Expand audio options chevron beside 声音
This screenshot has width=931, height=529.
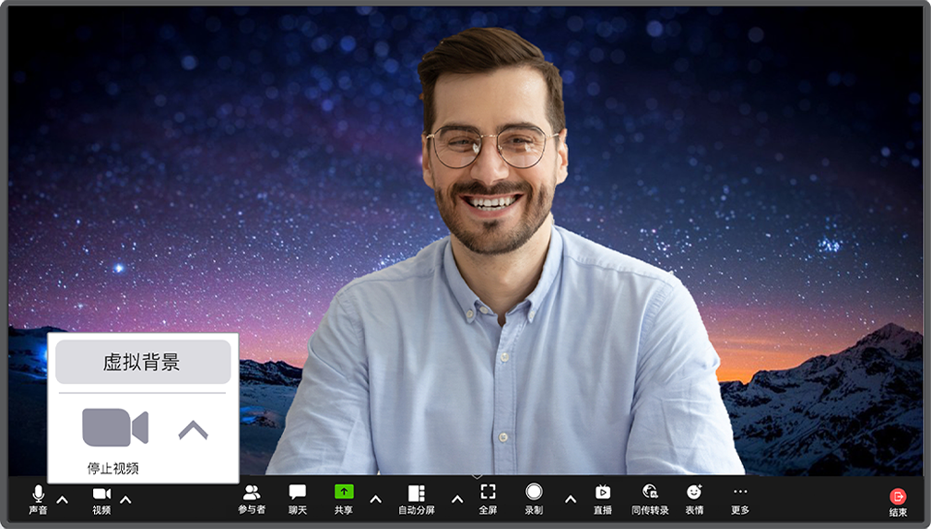pyautogui.click(x=62, y=500)
